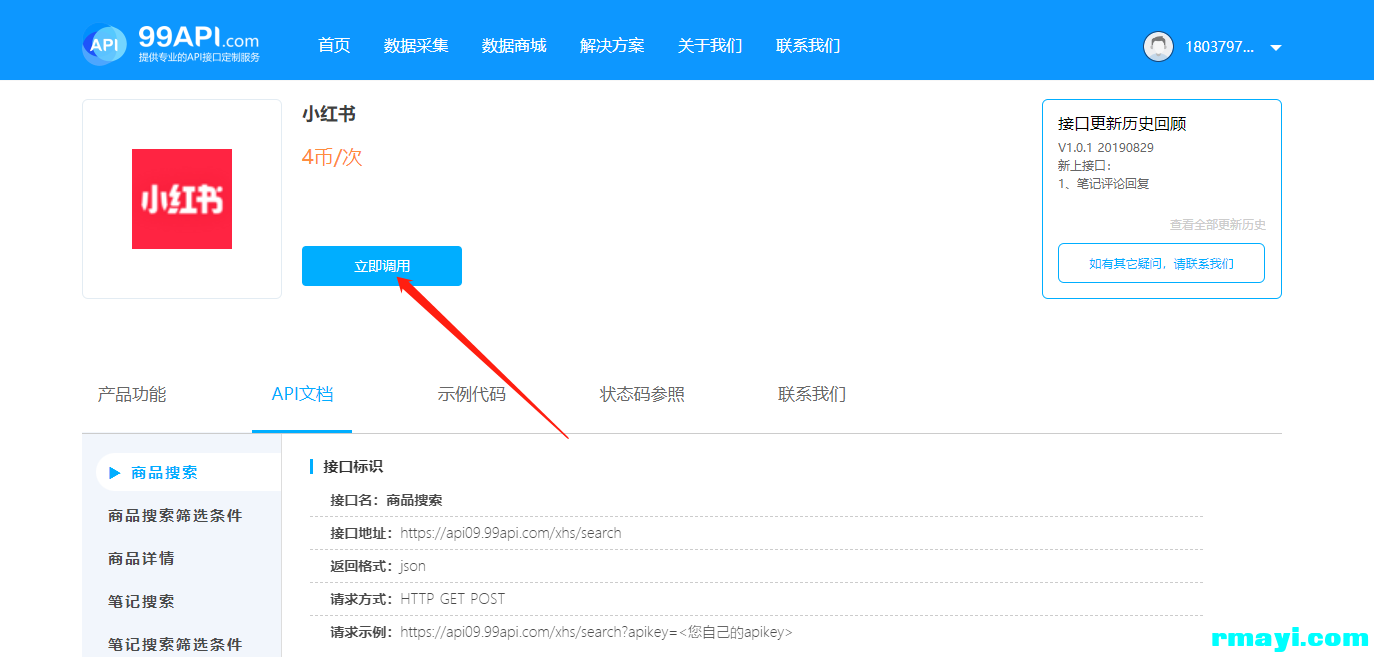Click the 小红书 product title
1374x657 pixels.
[329, 114]
